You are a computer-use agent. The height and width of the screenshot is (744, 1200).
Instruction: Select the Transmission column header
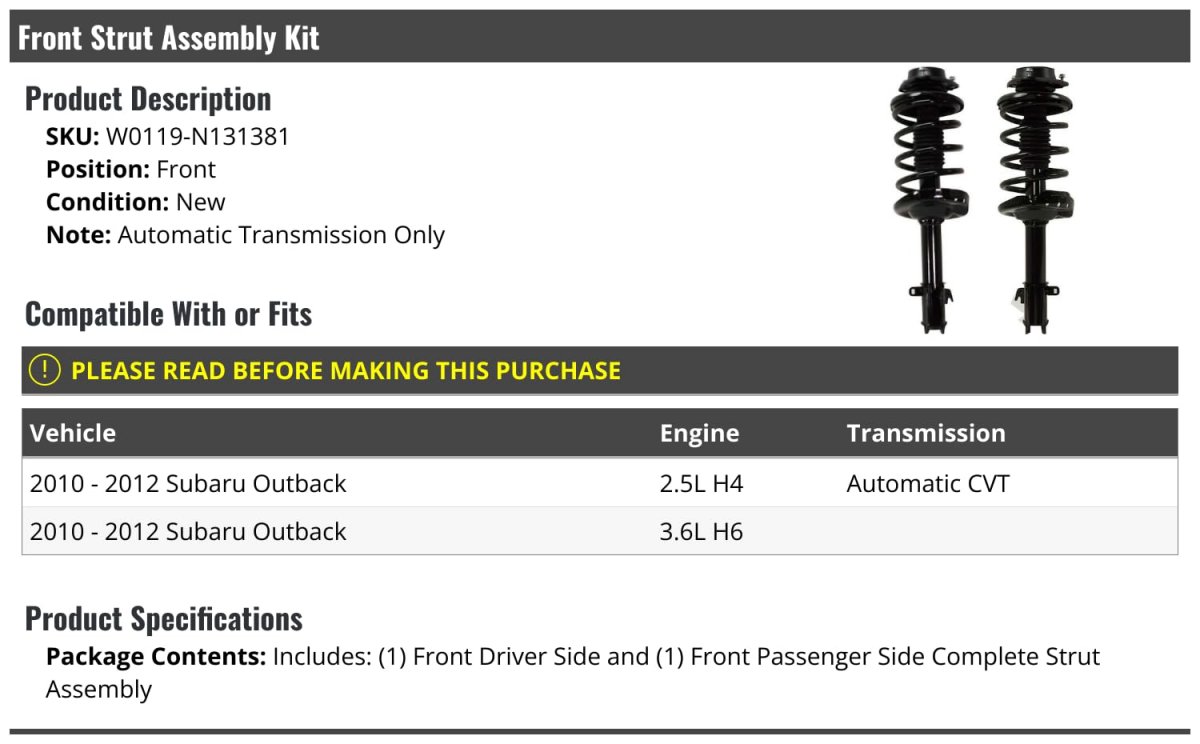pyautogui.click(x=925, y=433)
